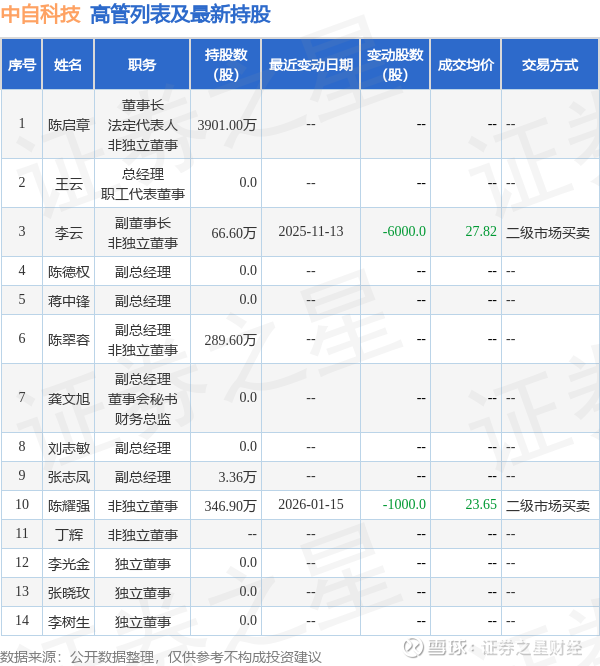
Task: Click the 中自科技 title text
Action: coord(40,14)
